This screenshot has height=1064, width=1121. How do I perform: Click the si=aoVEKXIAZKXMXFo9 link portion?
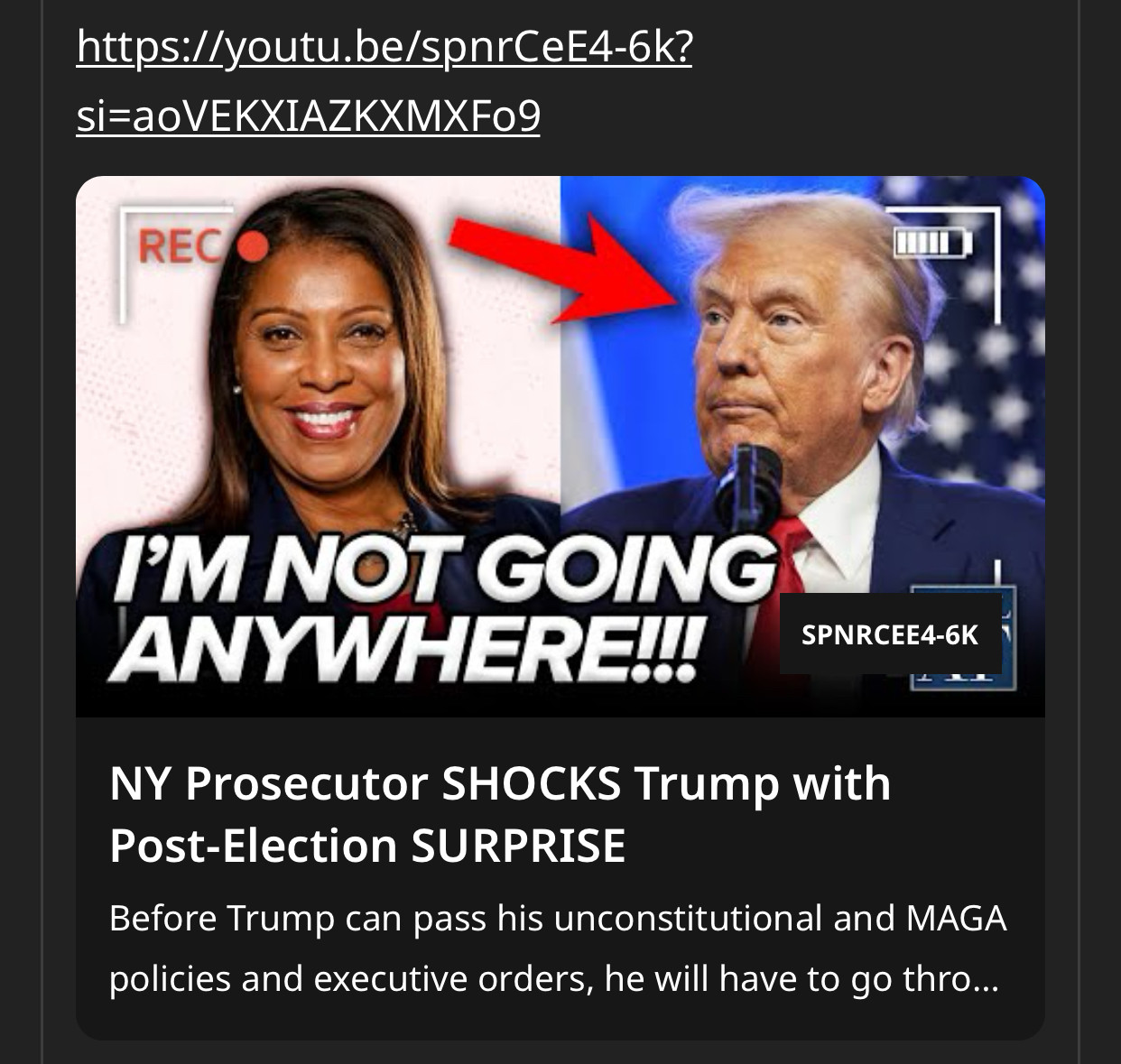point(309,116)
